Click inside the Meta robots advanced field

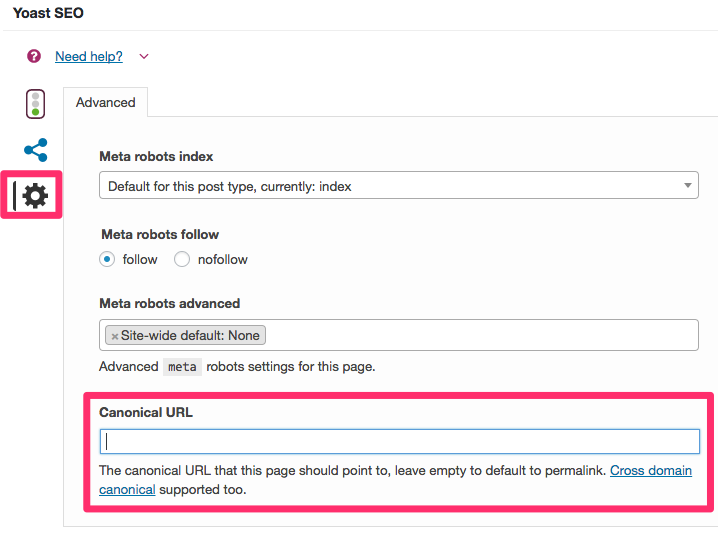click(x=398, y=335)
